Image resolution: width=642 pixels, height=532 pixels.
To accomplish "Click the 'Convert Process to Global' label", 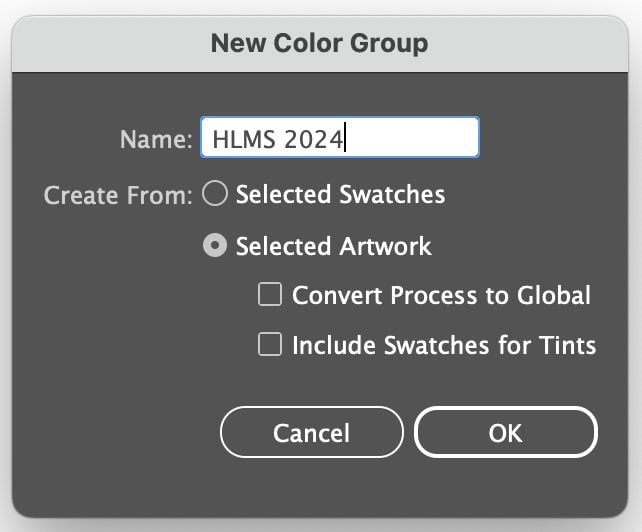I will tap(441, 295).
